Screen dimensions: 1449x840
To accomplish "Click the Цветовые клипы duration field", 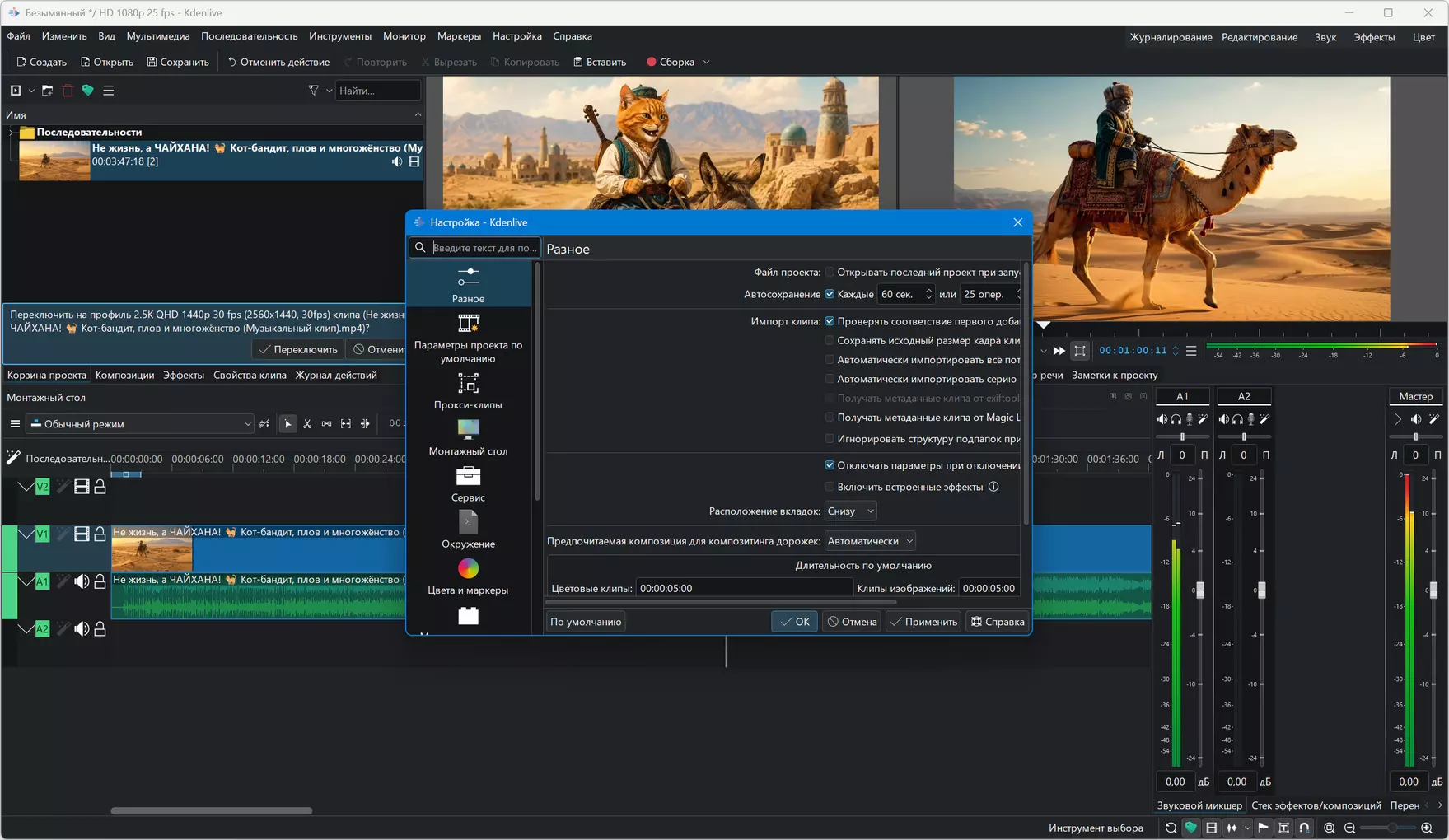I will 744,588.
